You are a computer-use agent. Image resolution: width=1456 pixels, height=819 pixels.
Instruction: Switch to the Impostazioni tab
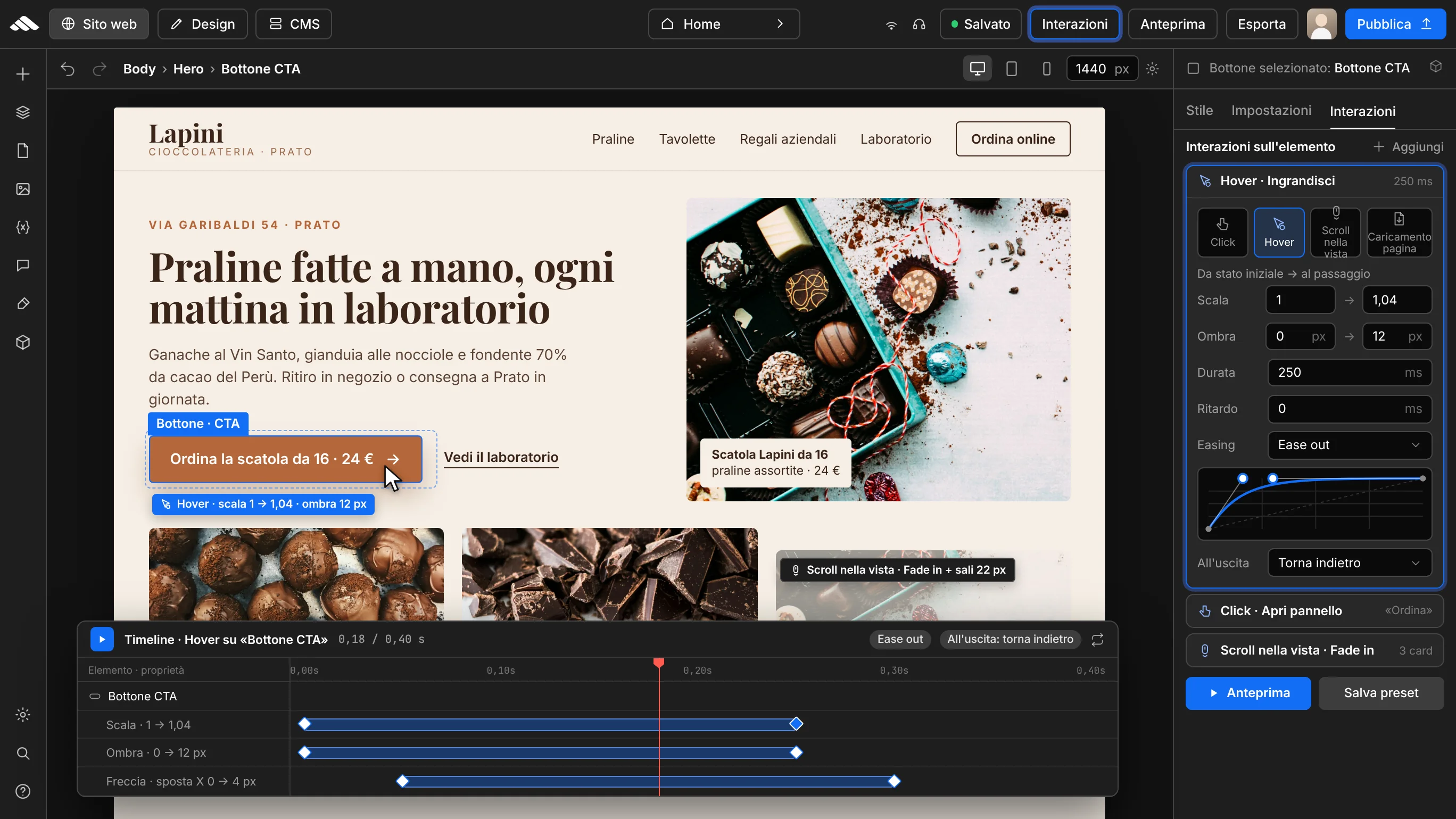(x=1271, y=111)
